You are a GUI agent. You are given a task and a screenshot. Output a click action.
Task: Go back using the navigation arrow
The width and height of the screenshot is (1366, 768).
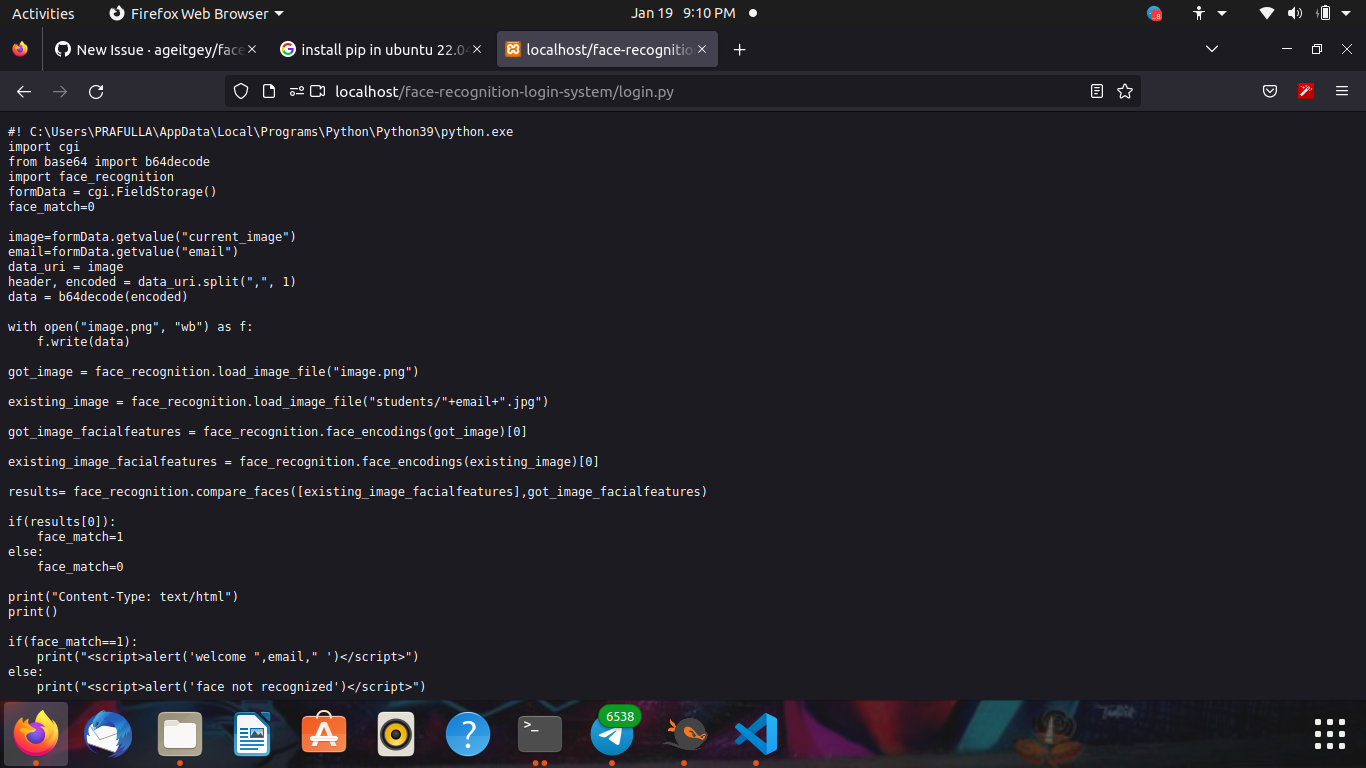tap(23, 91)
